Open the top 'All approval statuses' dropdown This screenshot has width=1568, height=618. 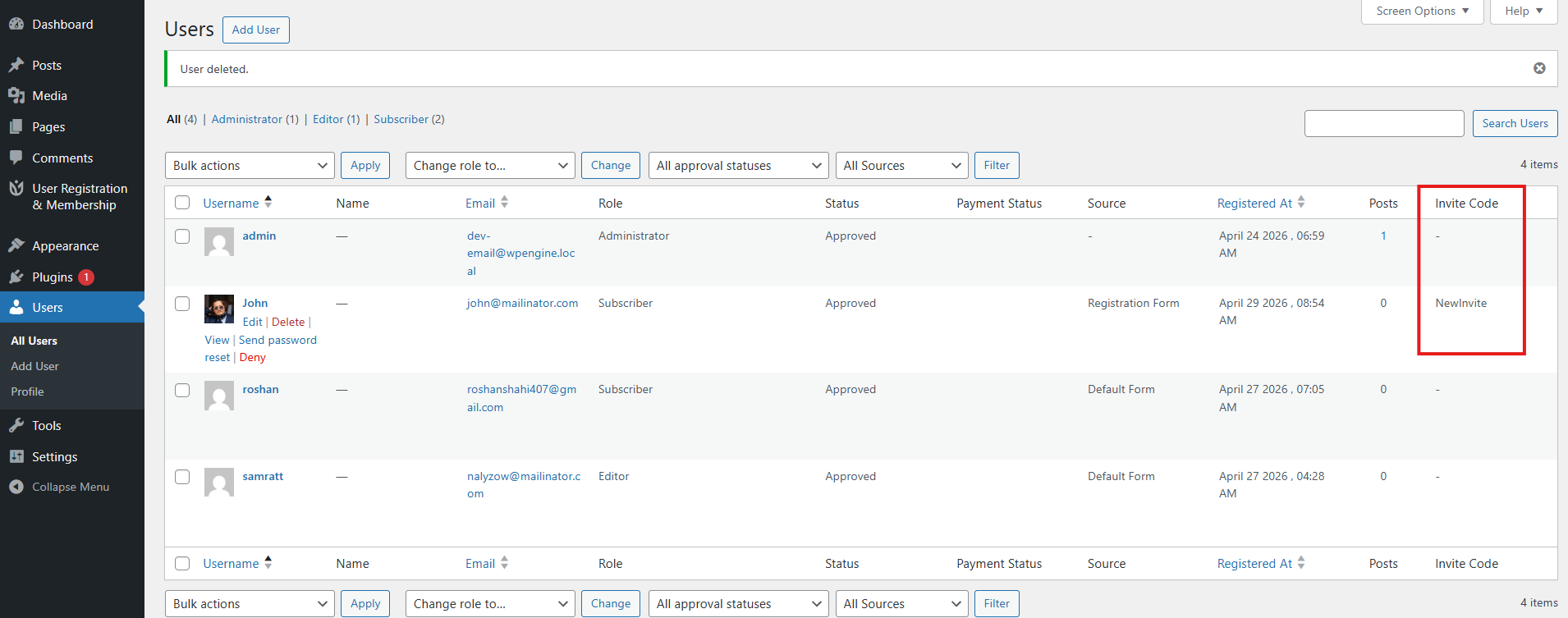click(739, 165)
